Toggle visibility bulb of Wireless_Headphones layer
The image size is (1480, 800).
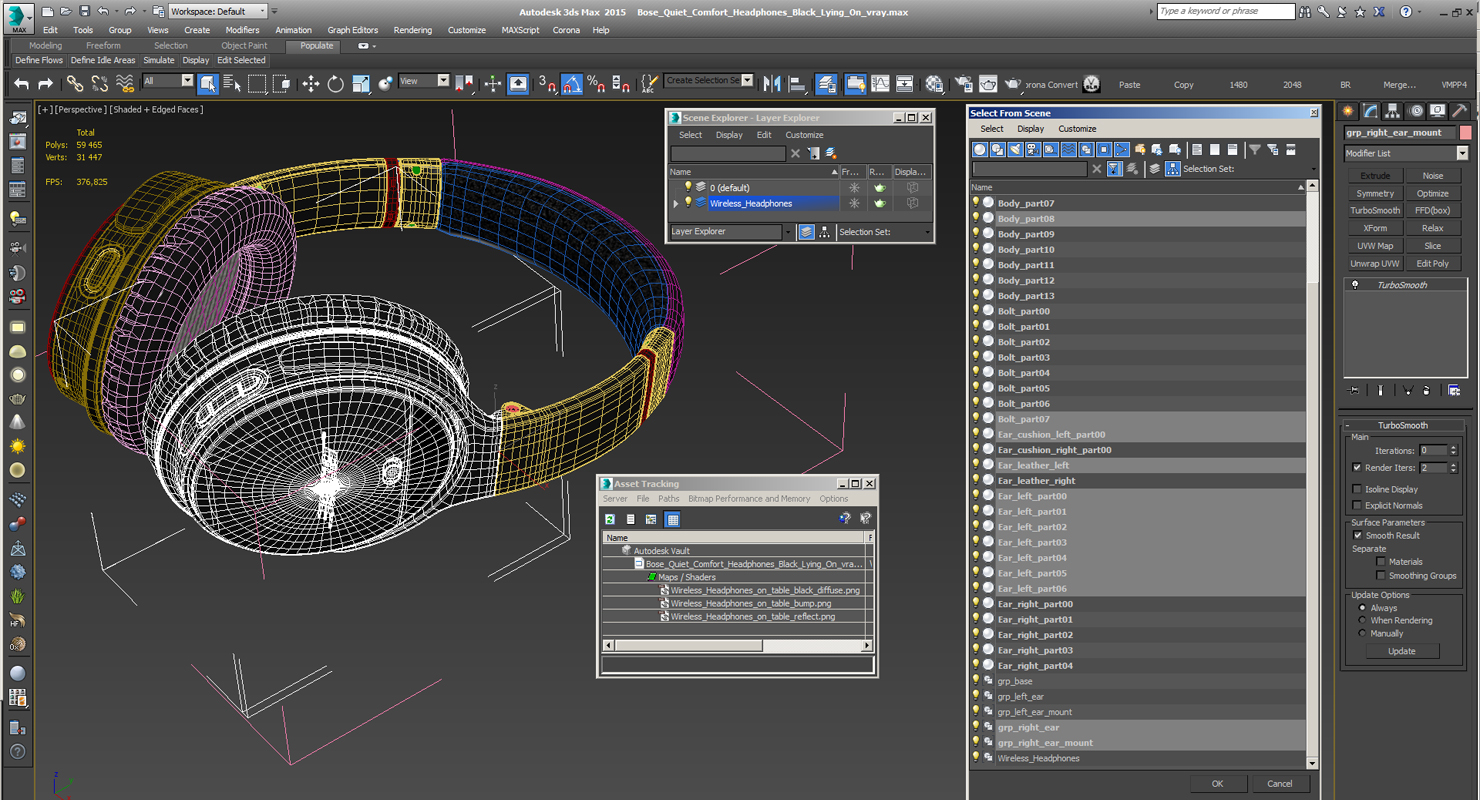pos(688,203)
